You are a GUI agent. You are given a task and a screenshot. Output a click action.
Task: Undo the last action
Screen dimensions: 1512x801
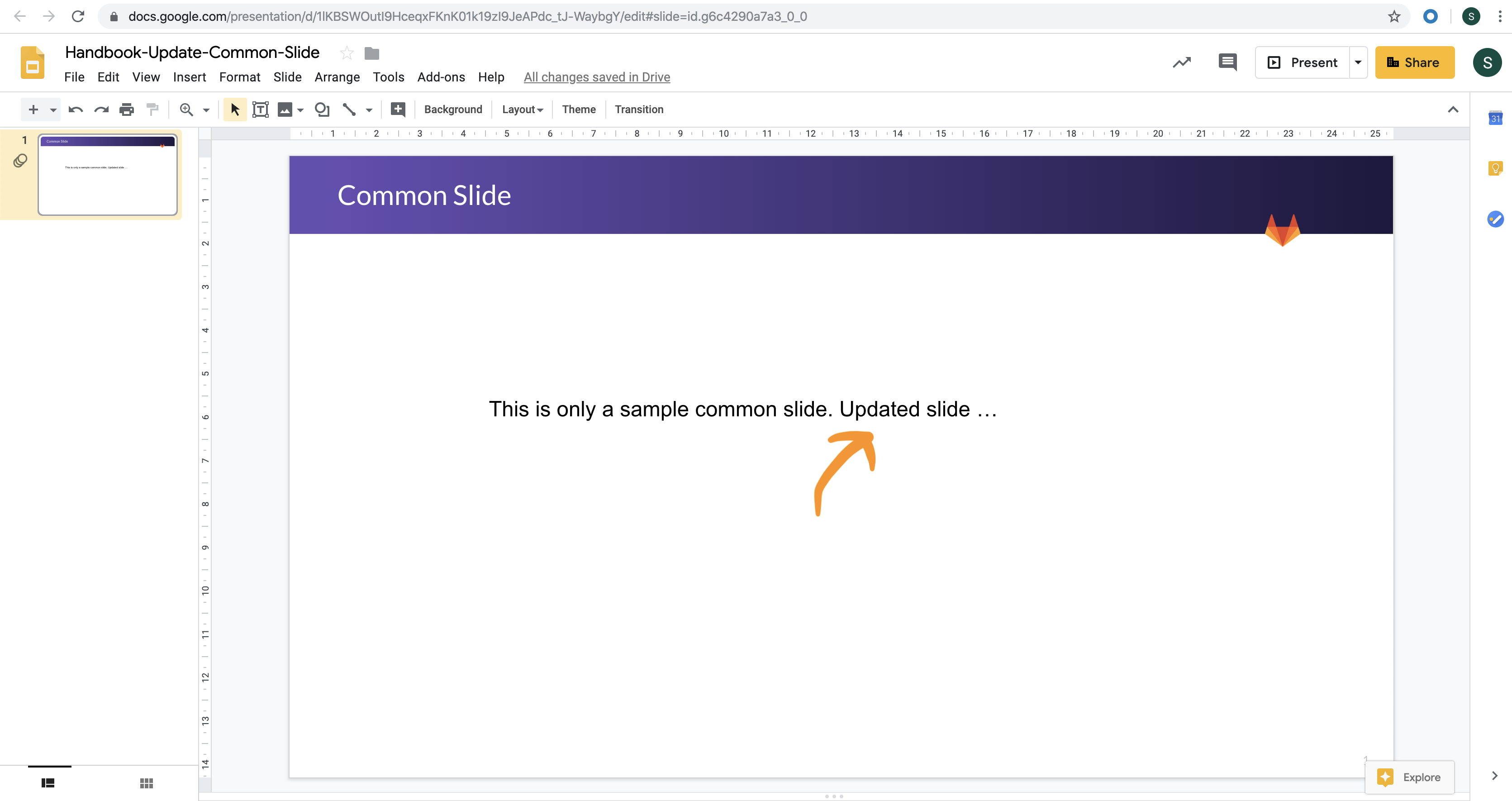coord(76,109)
